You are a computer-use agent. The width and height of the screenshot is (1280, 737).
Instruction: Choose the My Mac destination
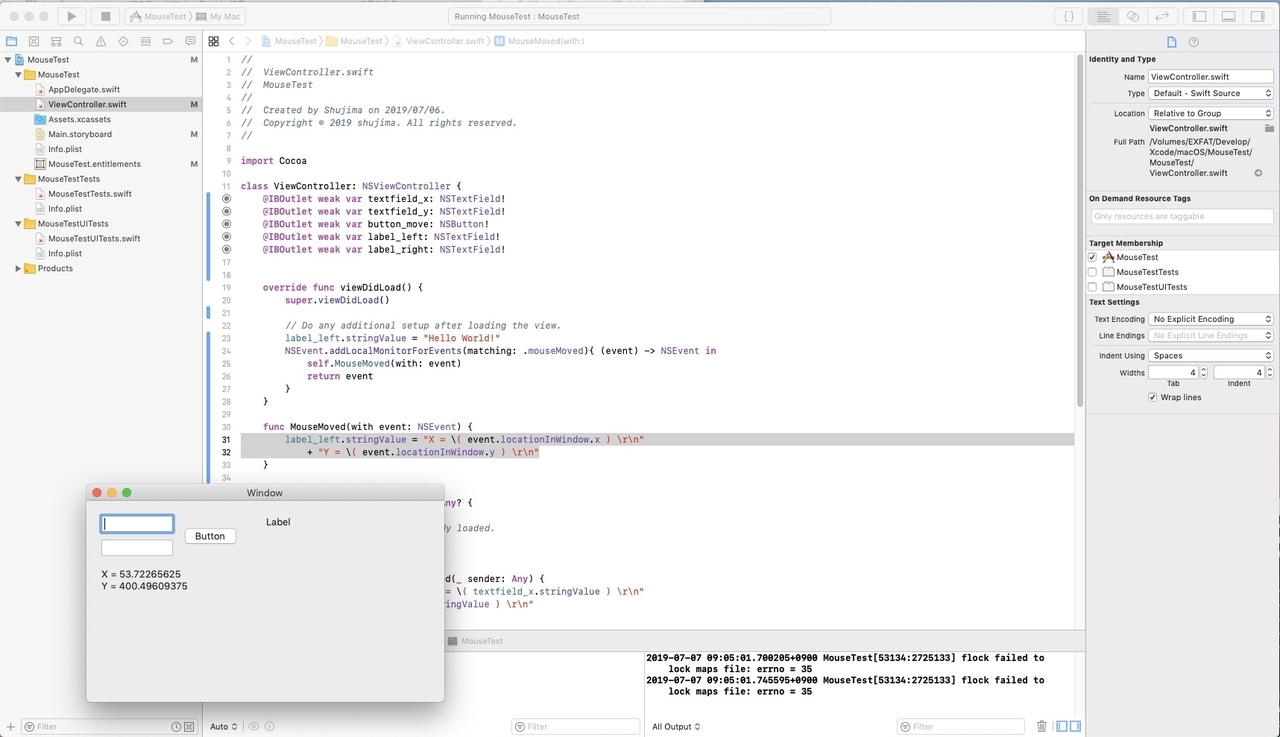(218, 16)
